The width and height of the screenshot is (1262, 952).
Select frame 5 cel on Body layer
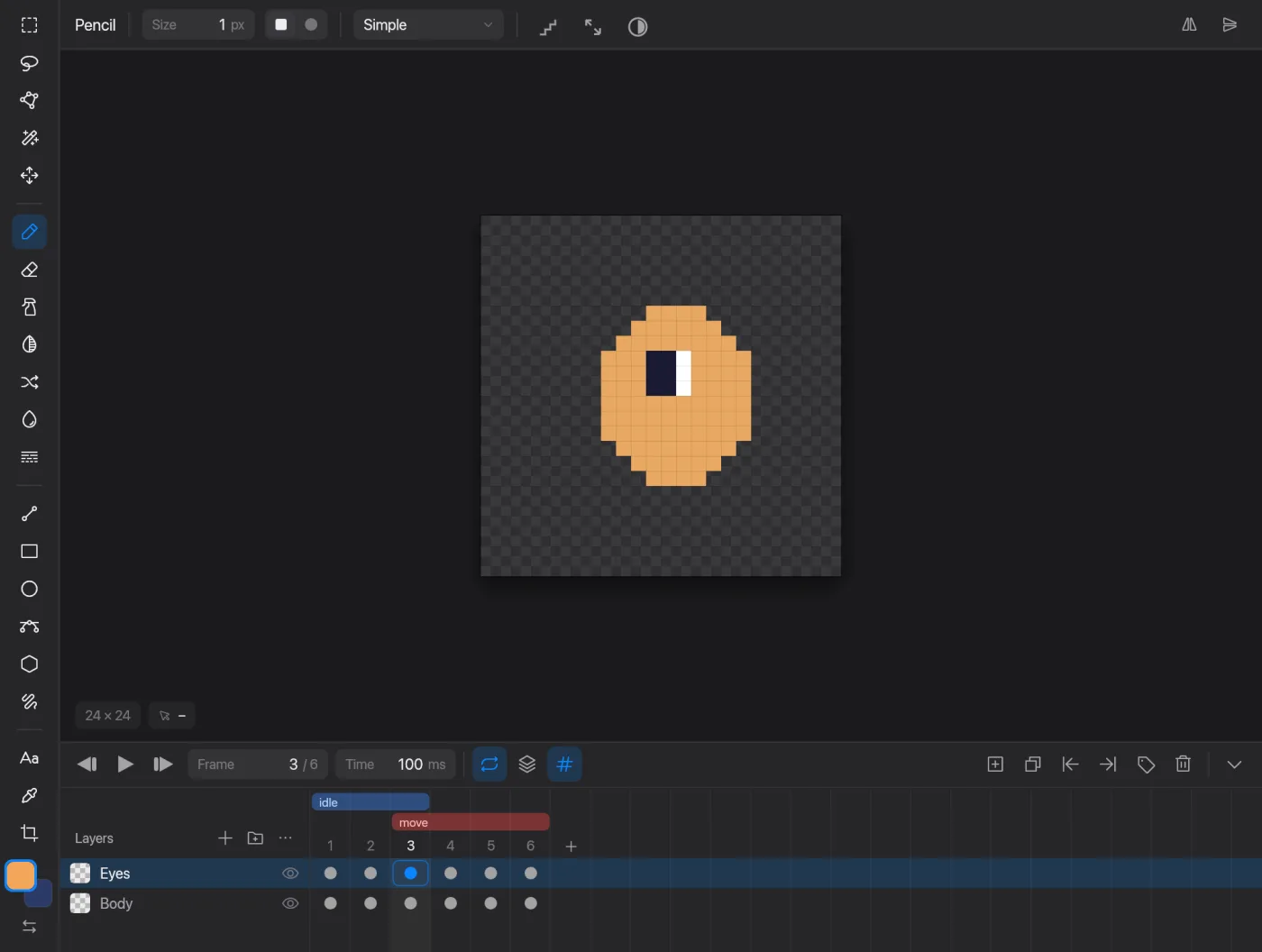click(490, 903)
